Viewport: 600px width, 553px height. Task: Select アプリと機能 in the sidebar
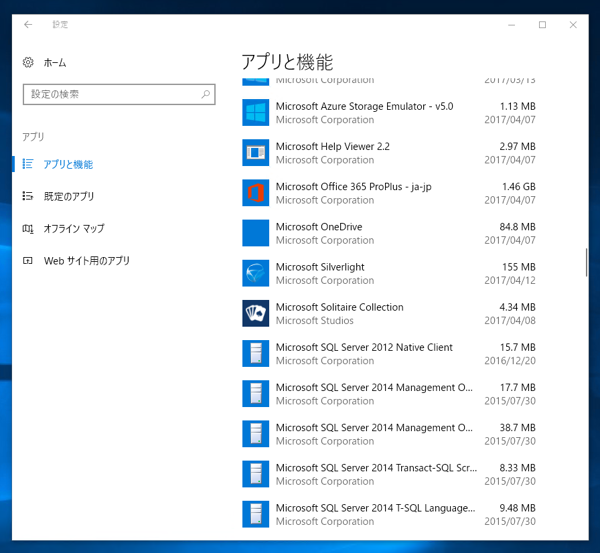coord(68,164)
